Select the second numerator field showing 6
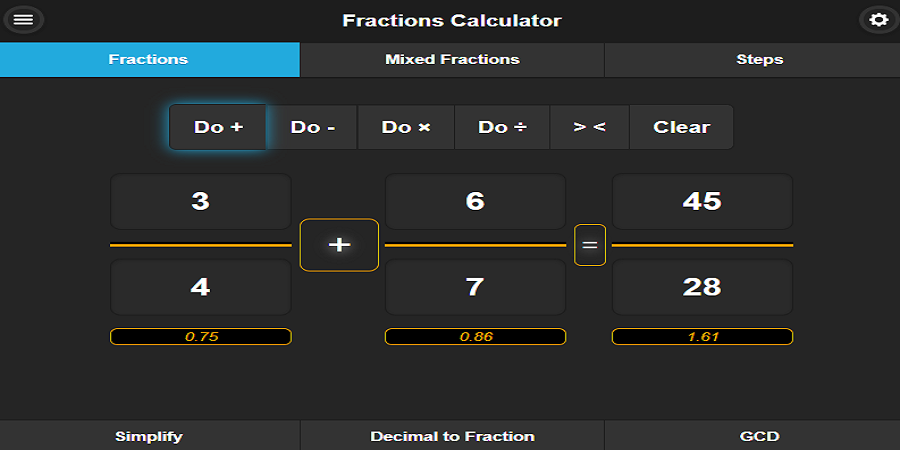Image resolution: width=900 pixels, height=450 pixels. tap(475, 201)
